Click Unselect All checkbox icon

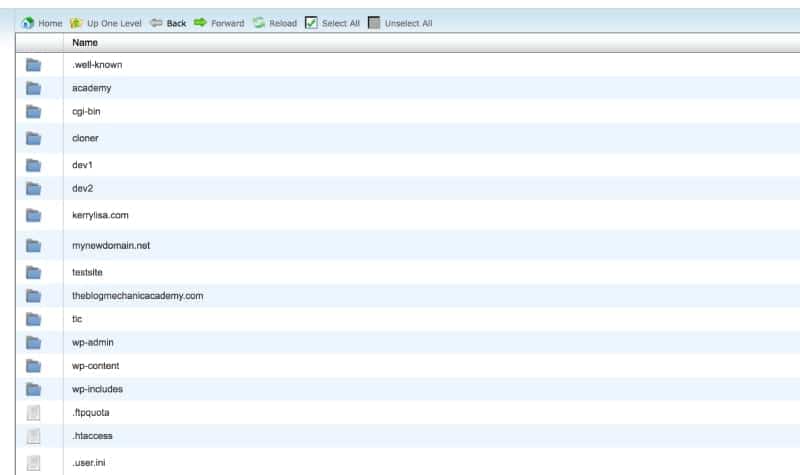(x=375, y=23)
